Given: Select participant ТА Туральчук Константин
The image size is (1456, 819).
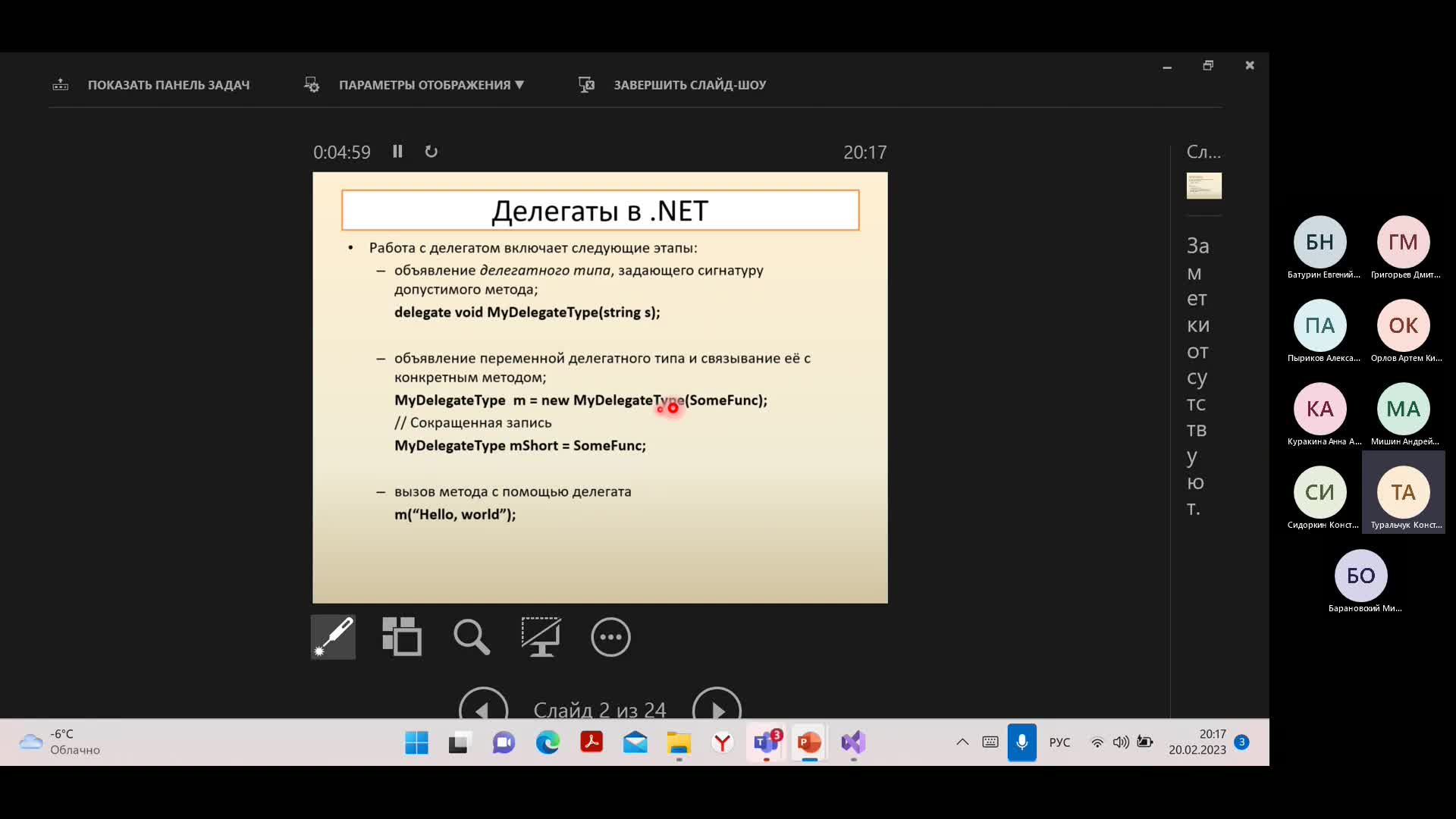Looking at the screenshot, I should (x=1404, y=493).
